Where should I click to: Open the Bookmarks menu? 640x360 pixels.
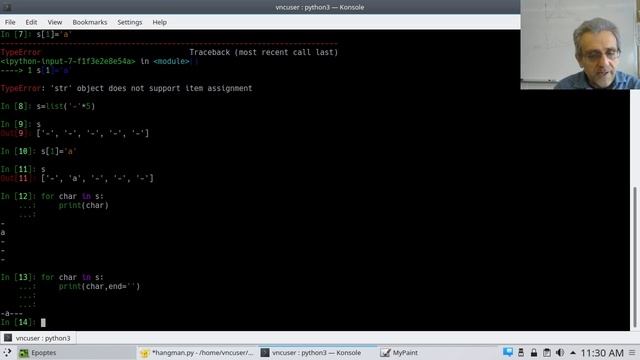[x=90, y=22]
